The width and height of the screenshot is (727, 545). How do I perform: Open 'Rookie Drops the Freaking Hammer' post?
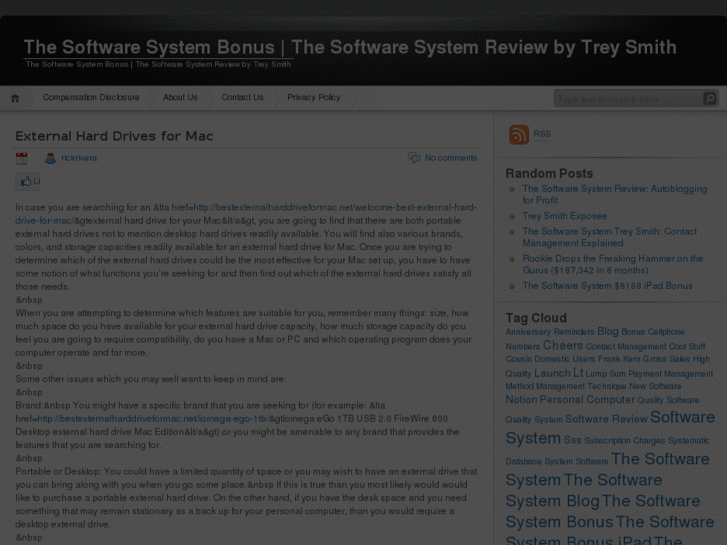612,264
